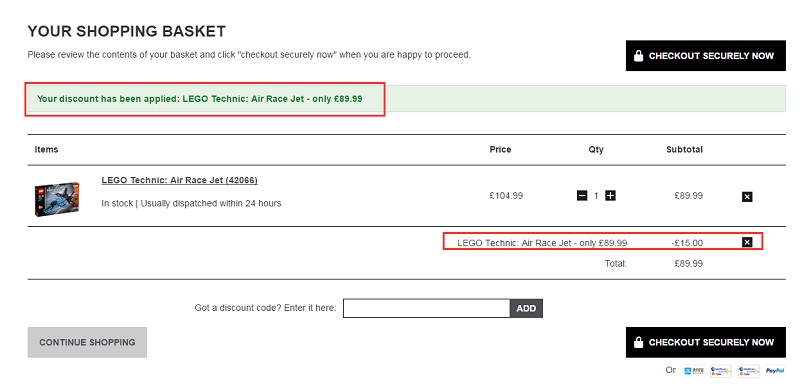This screenshot has width=800, height=391.
Task: Click the payment logo just before PayPal
Action: [748, 371]
